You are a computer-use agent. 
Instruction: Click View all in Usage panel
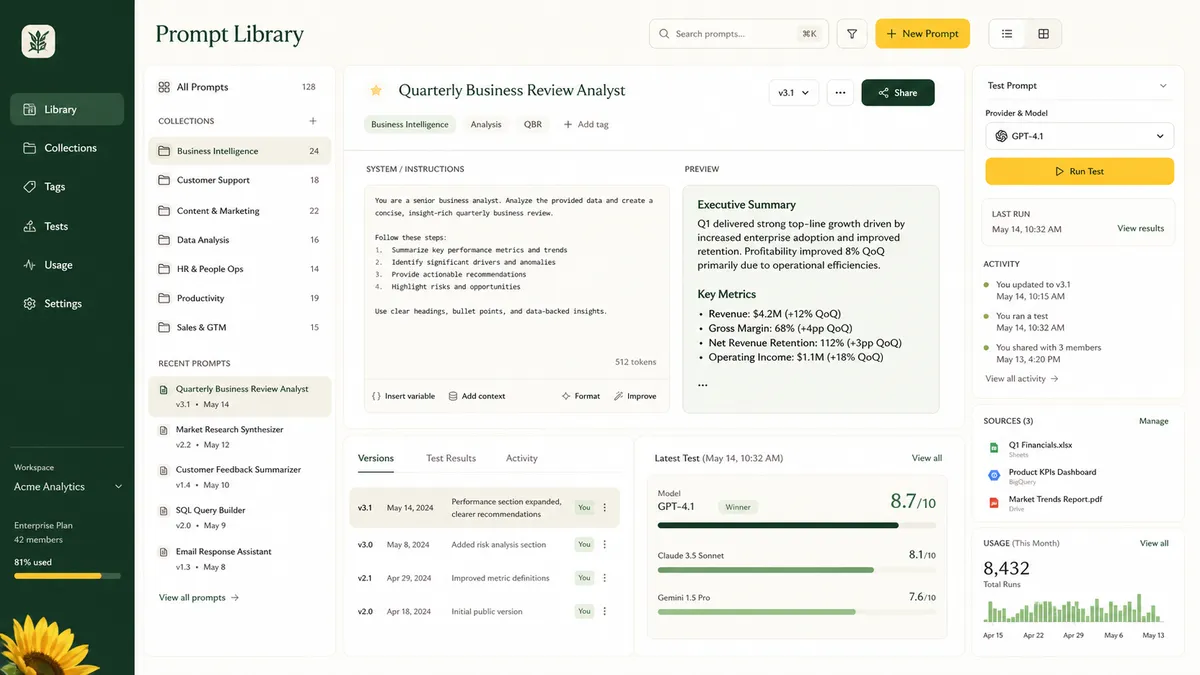pyautogui.click(x=1154, y=543)
